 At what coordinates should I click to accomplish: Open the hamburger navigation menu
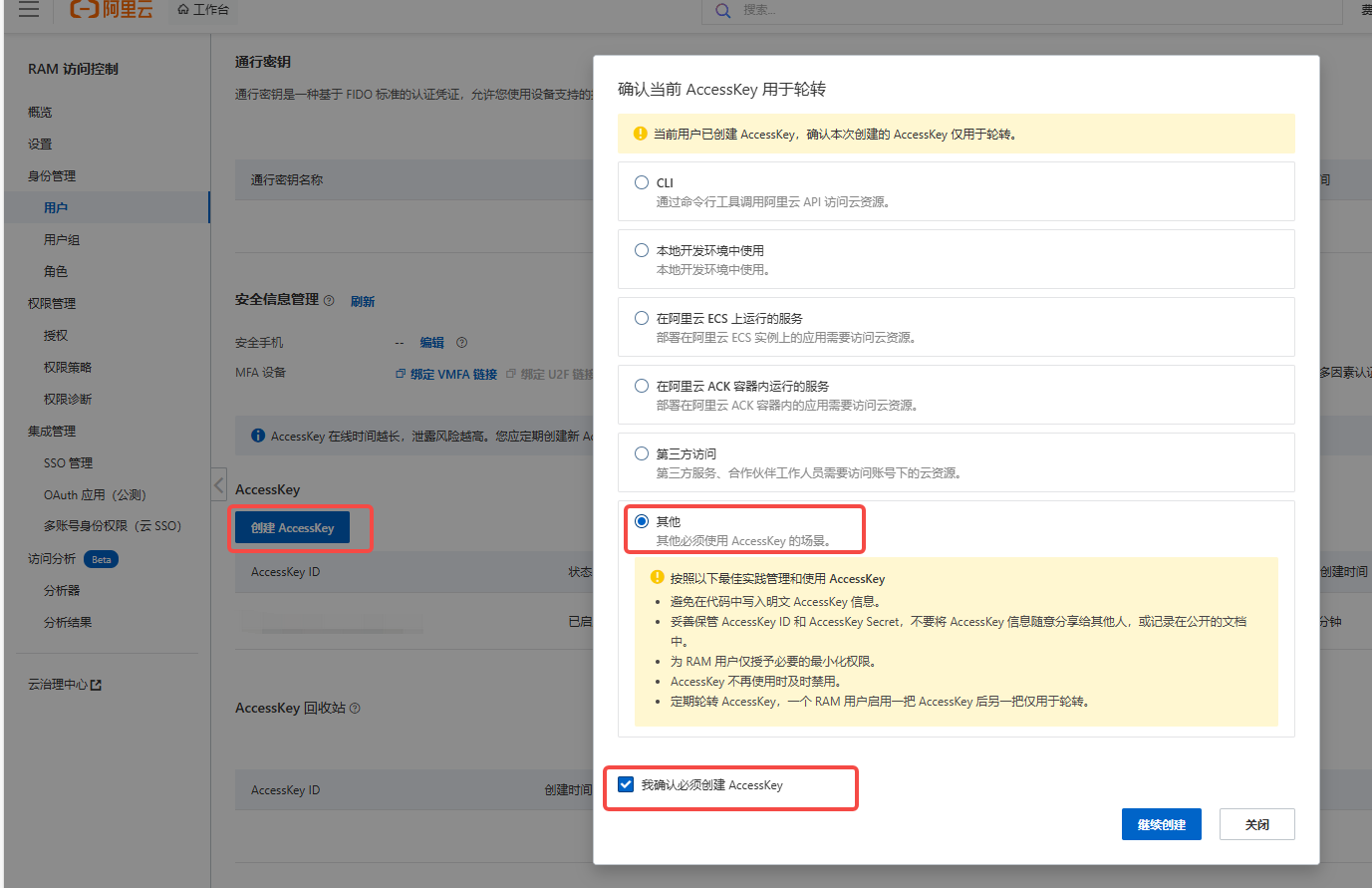(x=29, y=9)
